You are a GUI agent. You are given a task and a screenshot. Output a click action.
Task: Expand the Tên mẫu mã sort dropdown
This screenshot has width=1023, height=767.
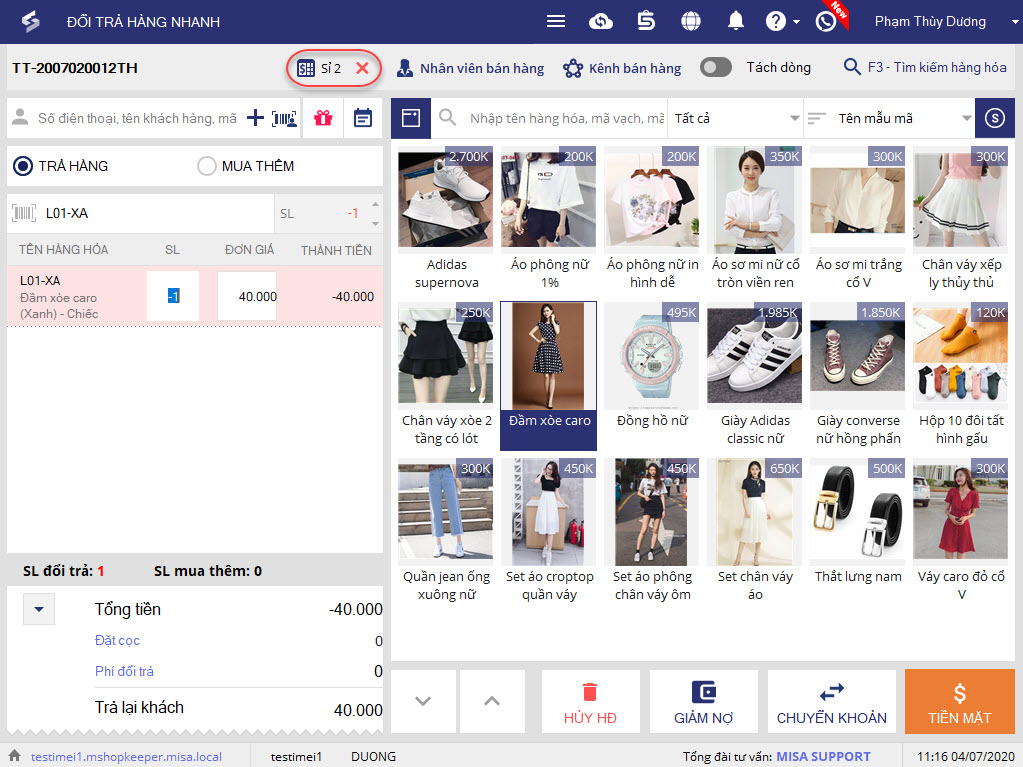[889, 118]
